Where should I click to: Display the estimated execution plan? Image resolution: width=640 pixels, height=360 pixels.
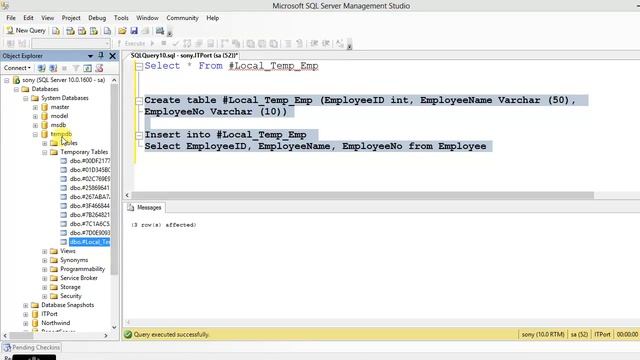coord(187,43)
